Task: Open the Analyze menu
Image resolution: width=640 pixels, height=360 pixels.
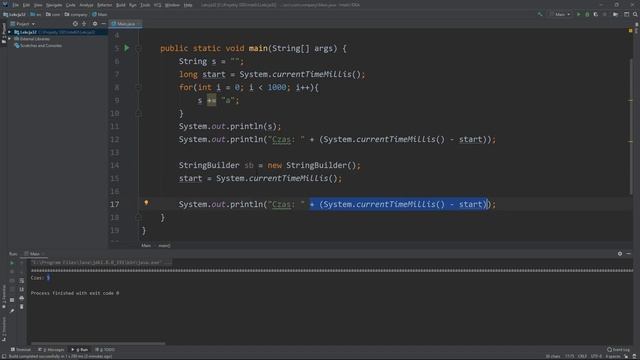Action: (86, 5)
